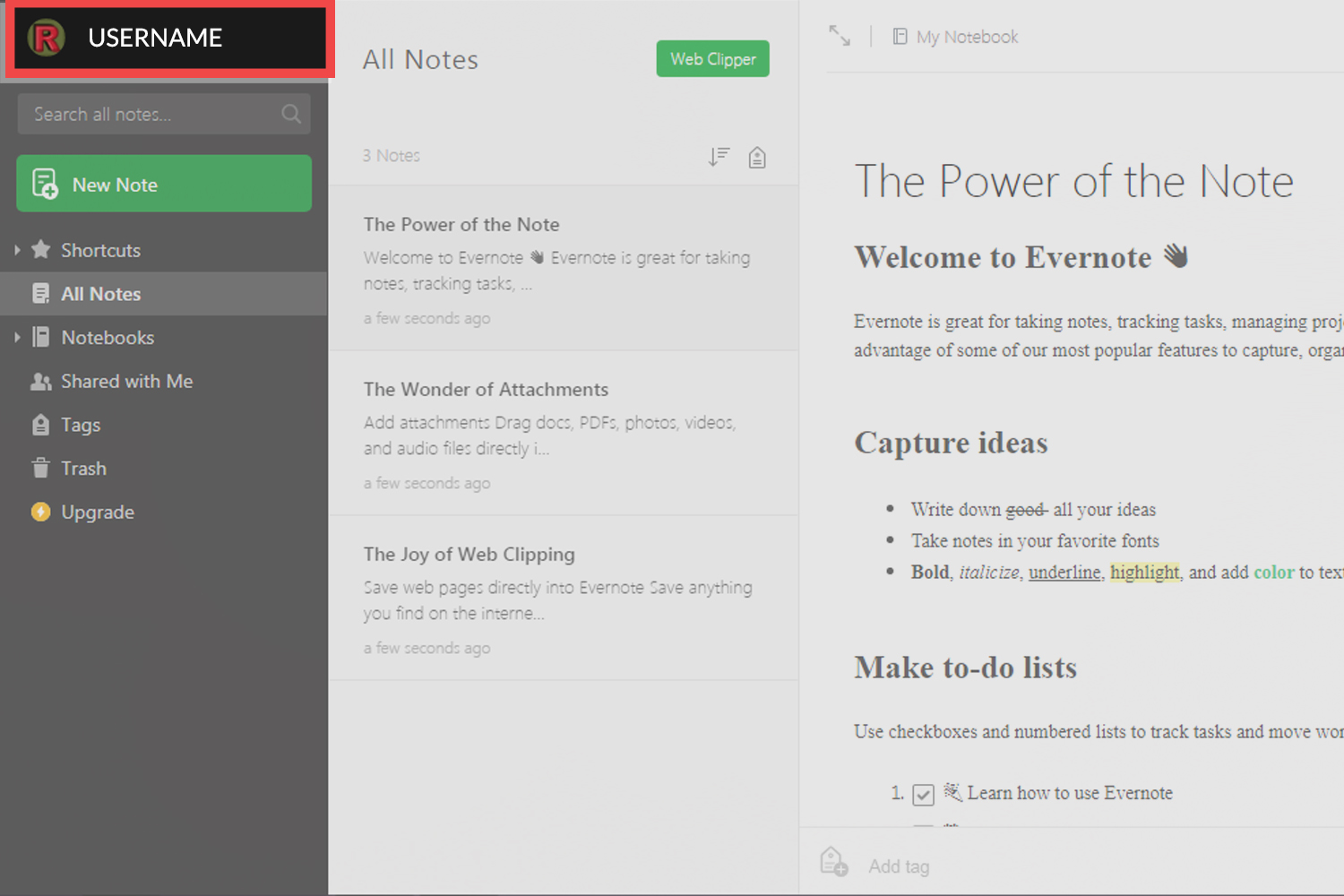
Task: Open the Upgrade option
Action: pos(98,513)
